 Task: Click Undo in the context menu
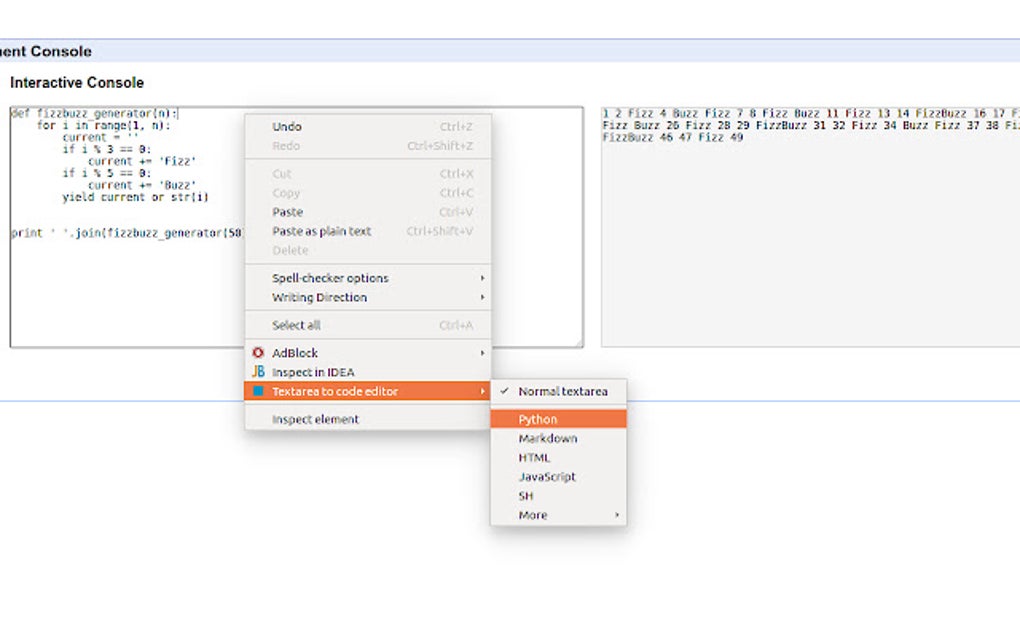[286, 126]
